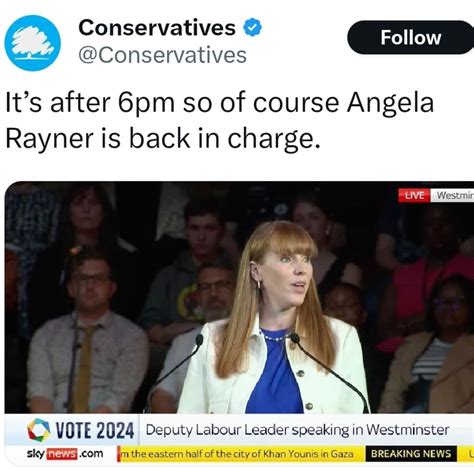Open the Conservatives tree logo profile picture
Image resolution: width=474 pixels, height=474 pixels.
33,43
